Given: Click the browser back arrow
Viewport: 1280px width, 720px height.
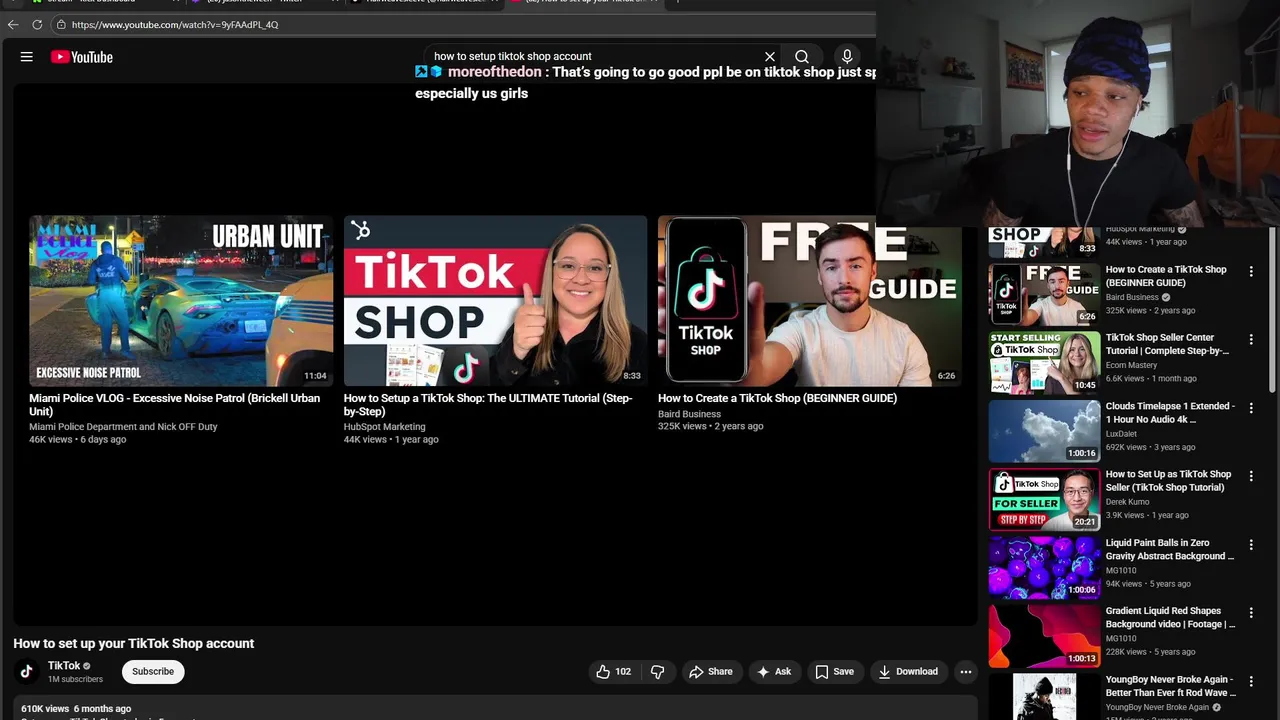Looking at the screenshot, I should click(x=13, y=24).
